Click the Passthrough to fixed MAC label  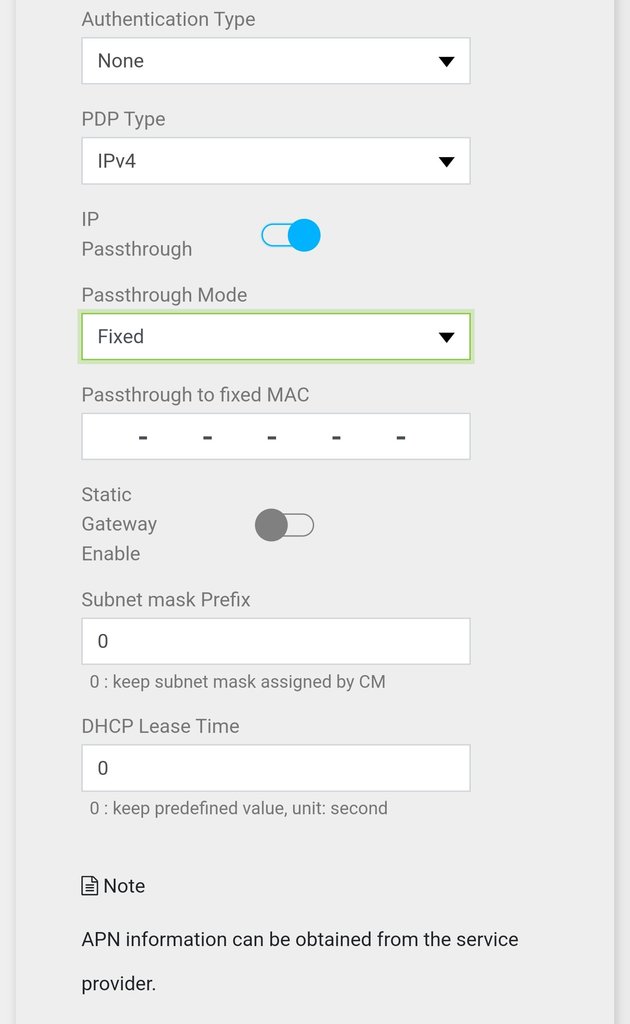click(x=195, y=395)
